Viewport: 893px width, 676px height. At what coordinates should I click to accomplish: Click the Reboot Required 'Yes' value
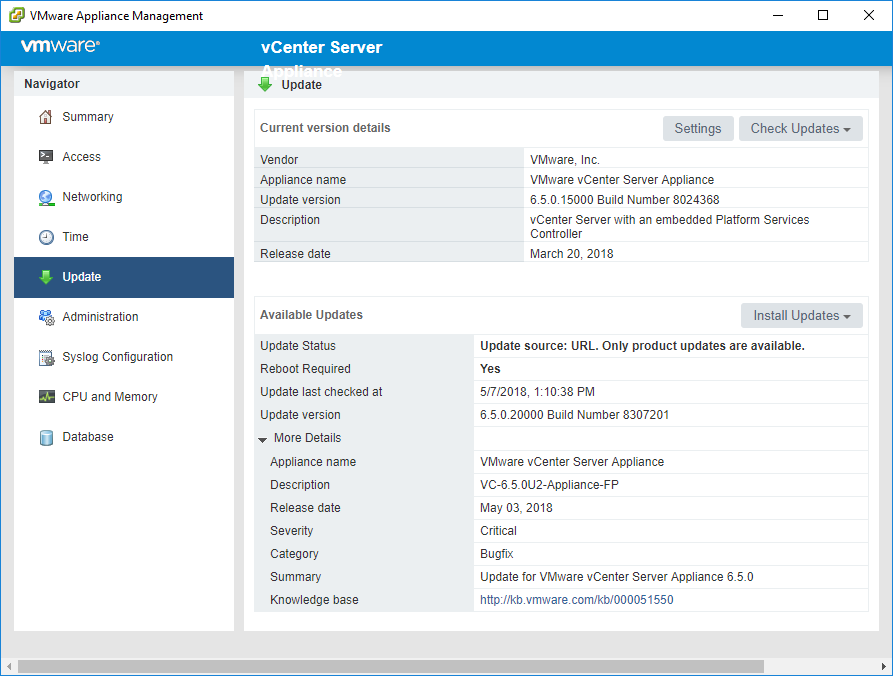point(490,369)
